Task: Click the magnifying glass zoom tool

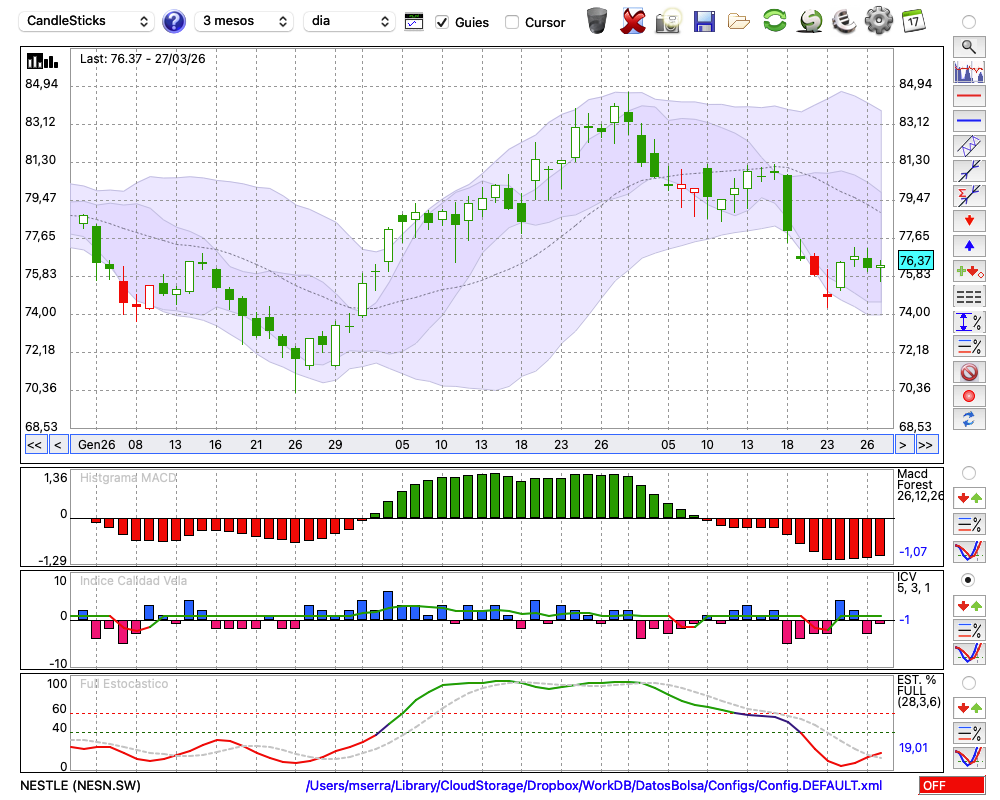Action: [968, 46]
